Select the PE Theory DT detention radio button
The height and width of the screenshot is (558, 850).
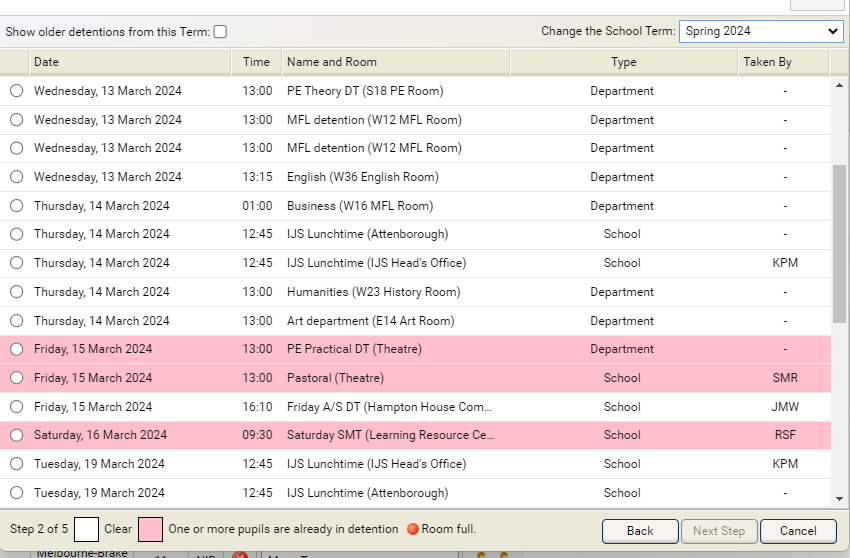16,91
